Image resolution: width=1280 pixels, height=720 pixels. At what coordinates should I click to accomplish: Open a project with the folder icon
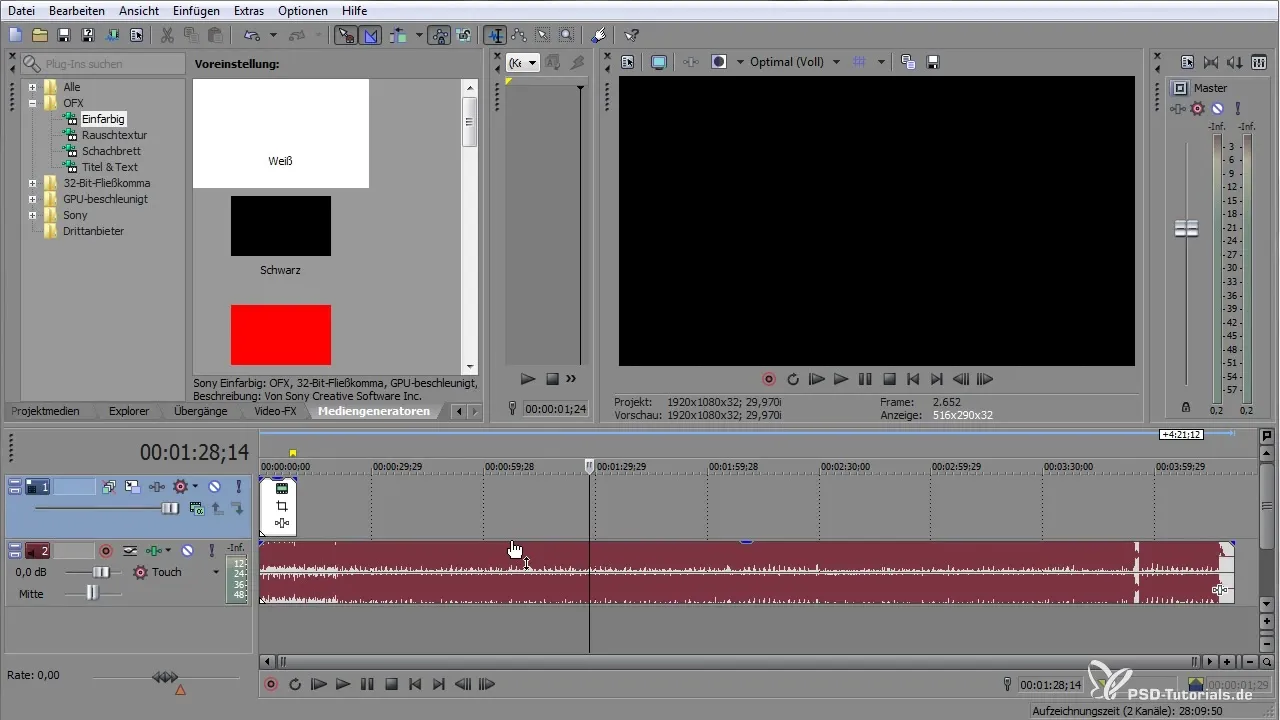click(40, 35)
